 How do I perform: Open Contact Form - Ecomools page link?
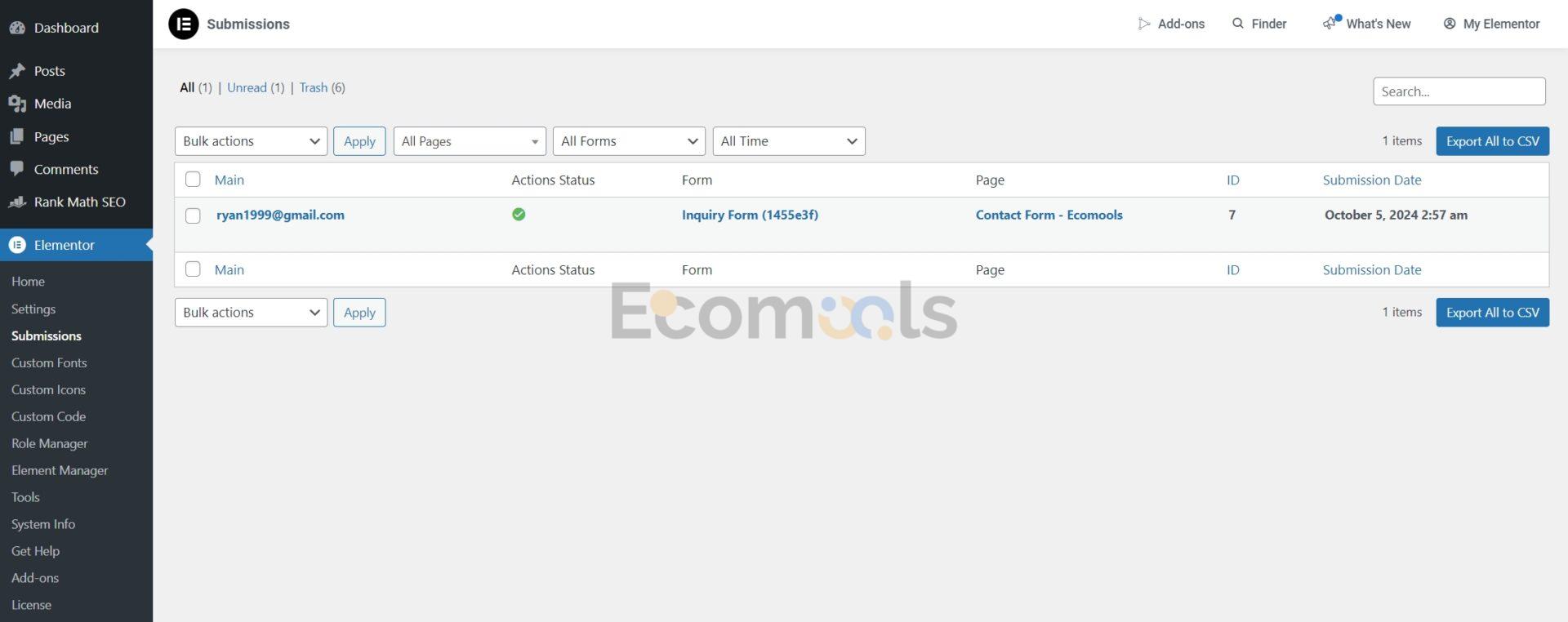[x=1049, y=215]
